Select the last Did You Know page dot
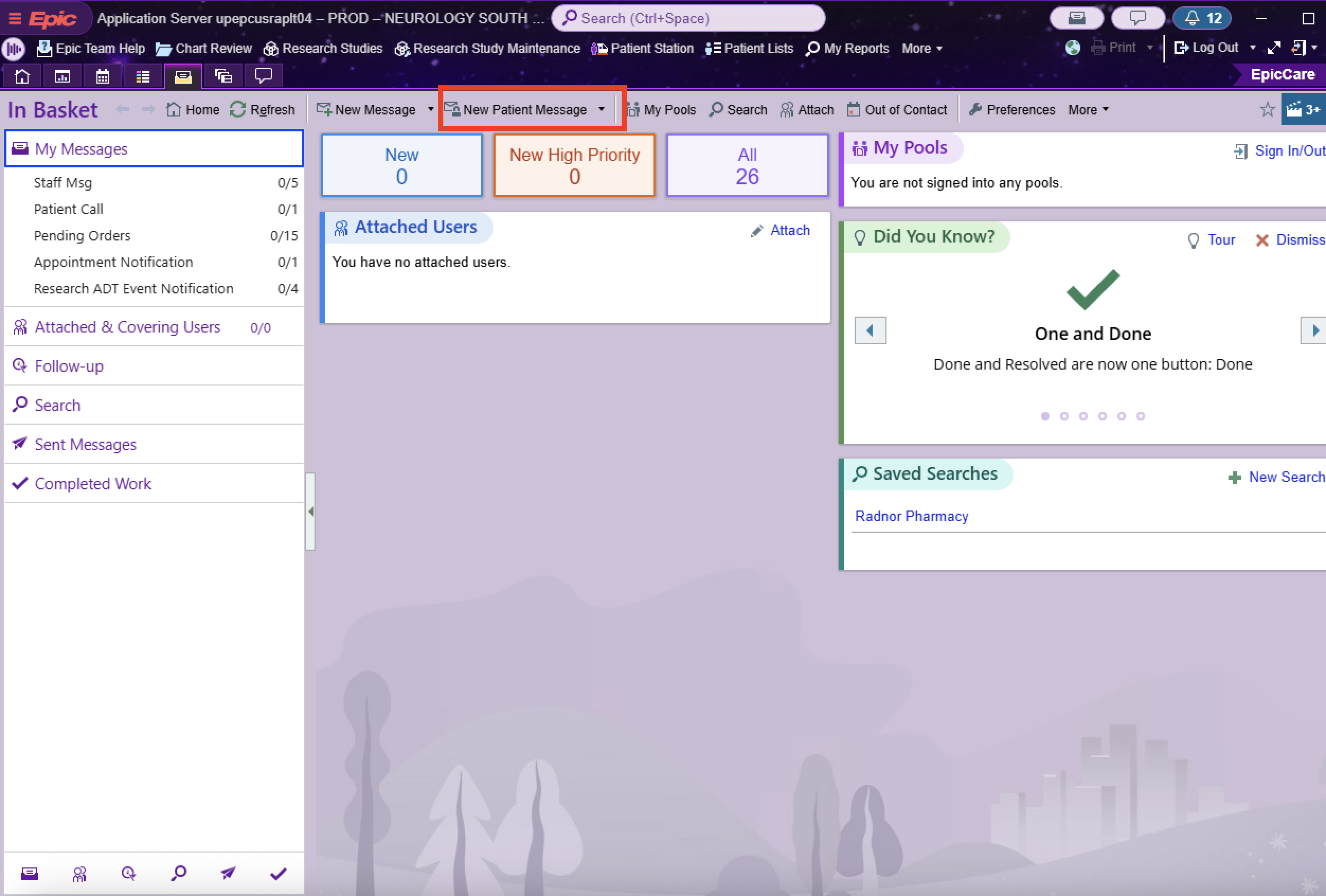The height and width of the screenshot is (896, 1326). click(x=1141, y=417)
